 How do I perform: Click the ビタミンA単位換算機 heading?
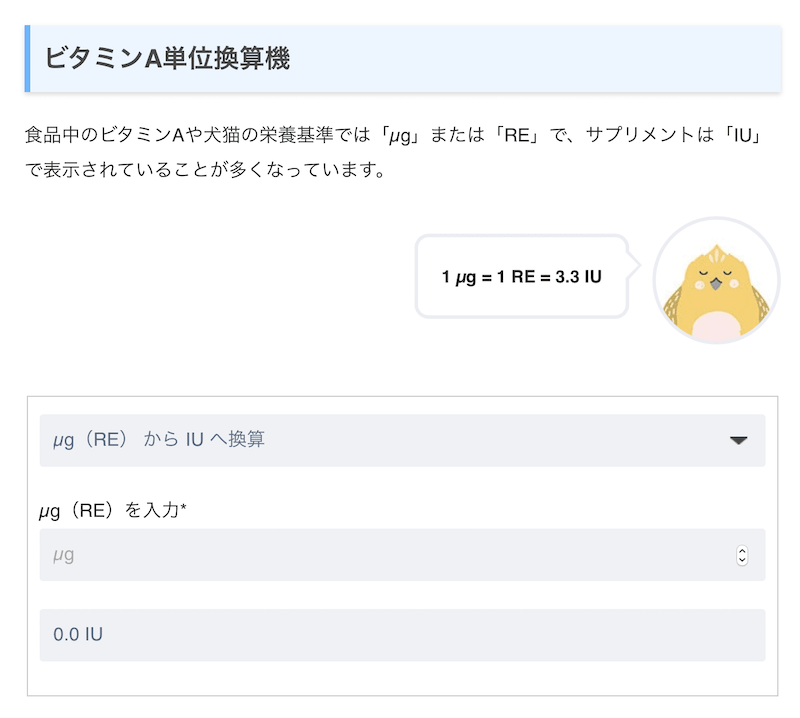click(167, 59)
